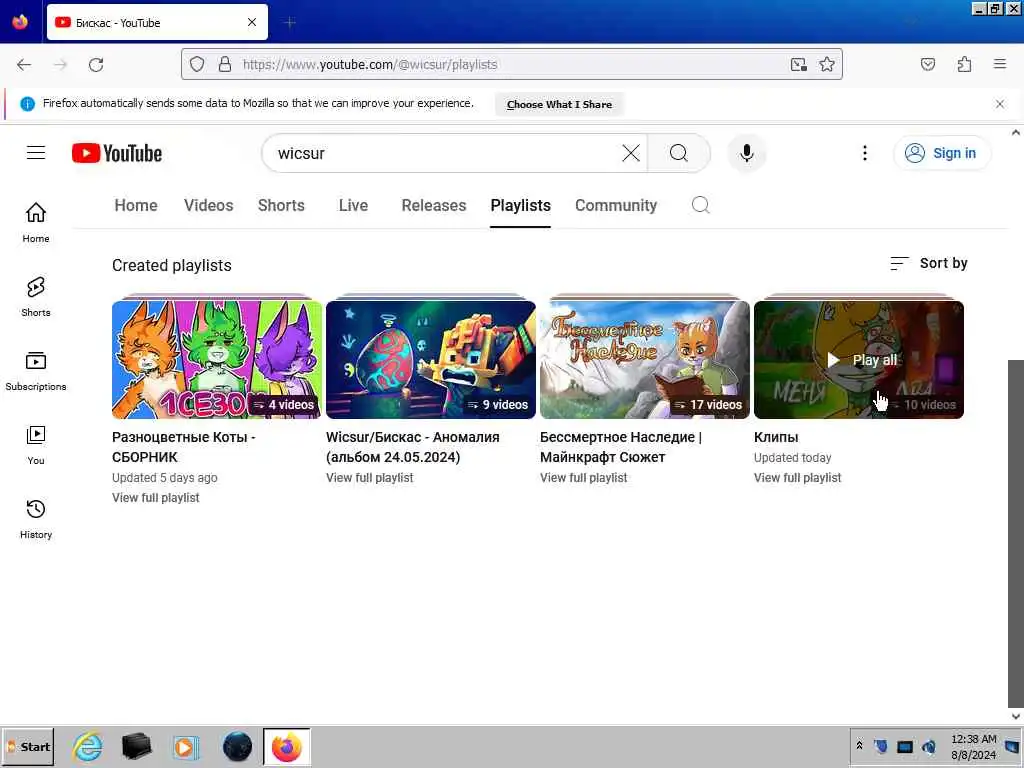The image size is (1024, 768).
Task: Go back with browser back arrow
Action: tap(24, 64)
